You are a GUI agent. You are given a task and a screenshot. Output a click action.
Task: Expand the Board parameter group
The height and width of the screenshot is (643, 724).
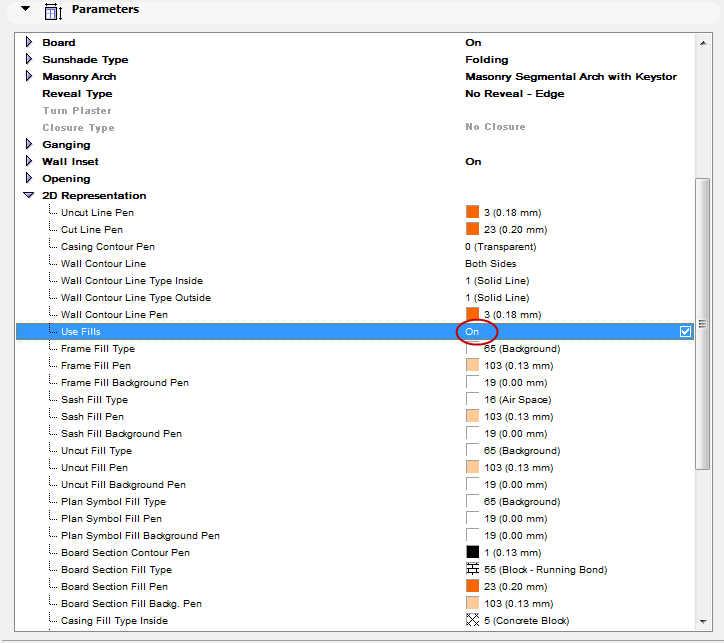pos(29,43)
